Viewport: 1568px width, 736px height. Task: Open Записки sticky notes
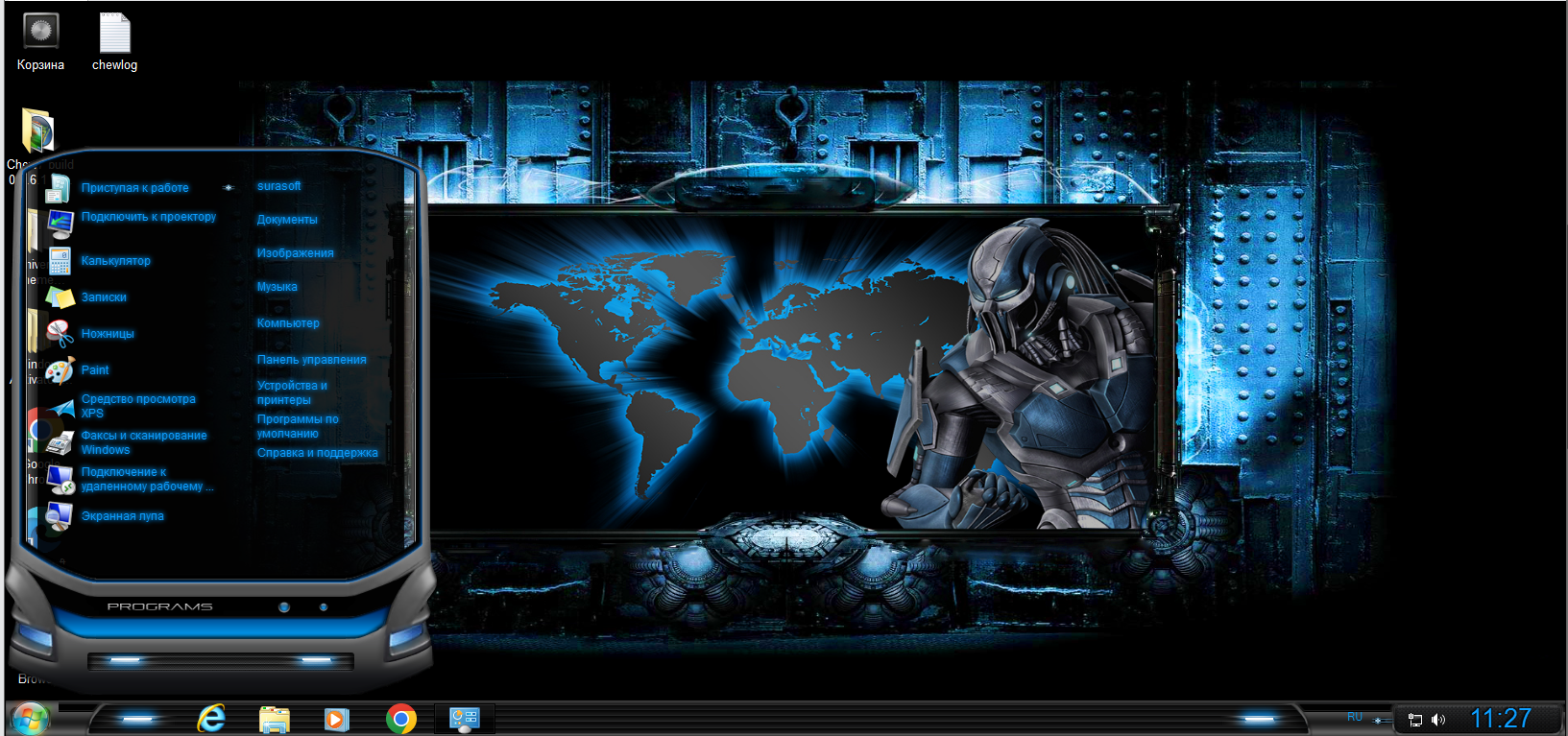[x=103, y=297]
